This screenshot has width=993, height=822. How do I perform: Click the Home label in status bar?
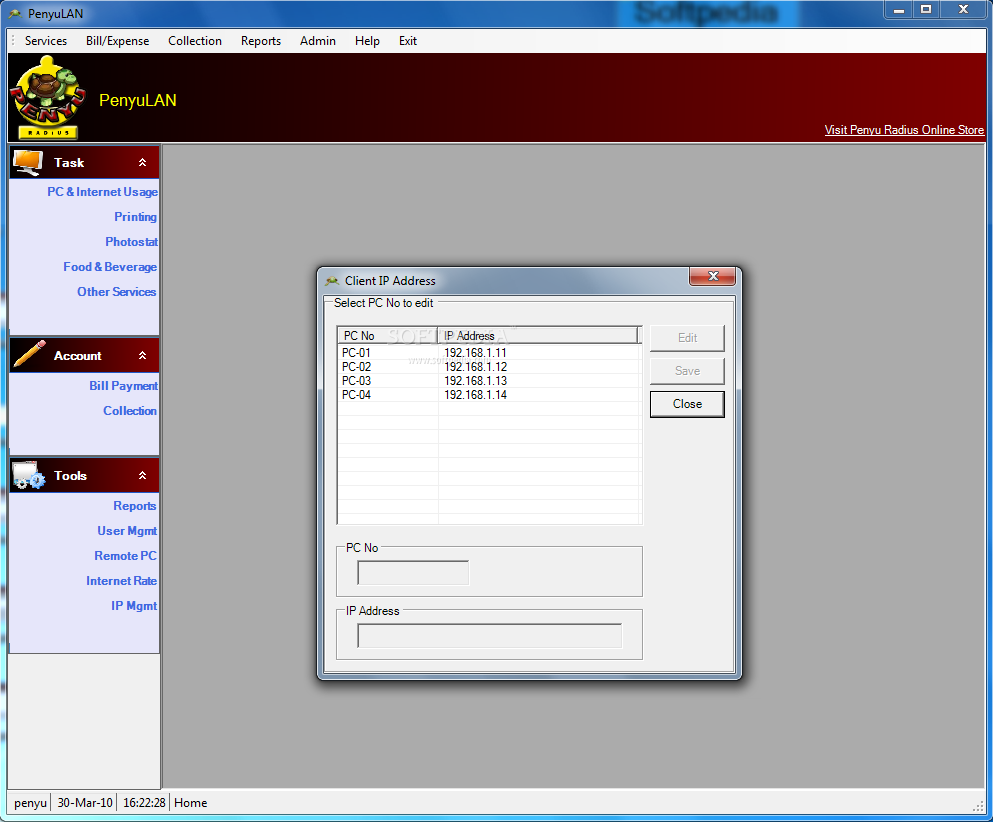coord(191,803)
